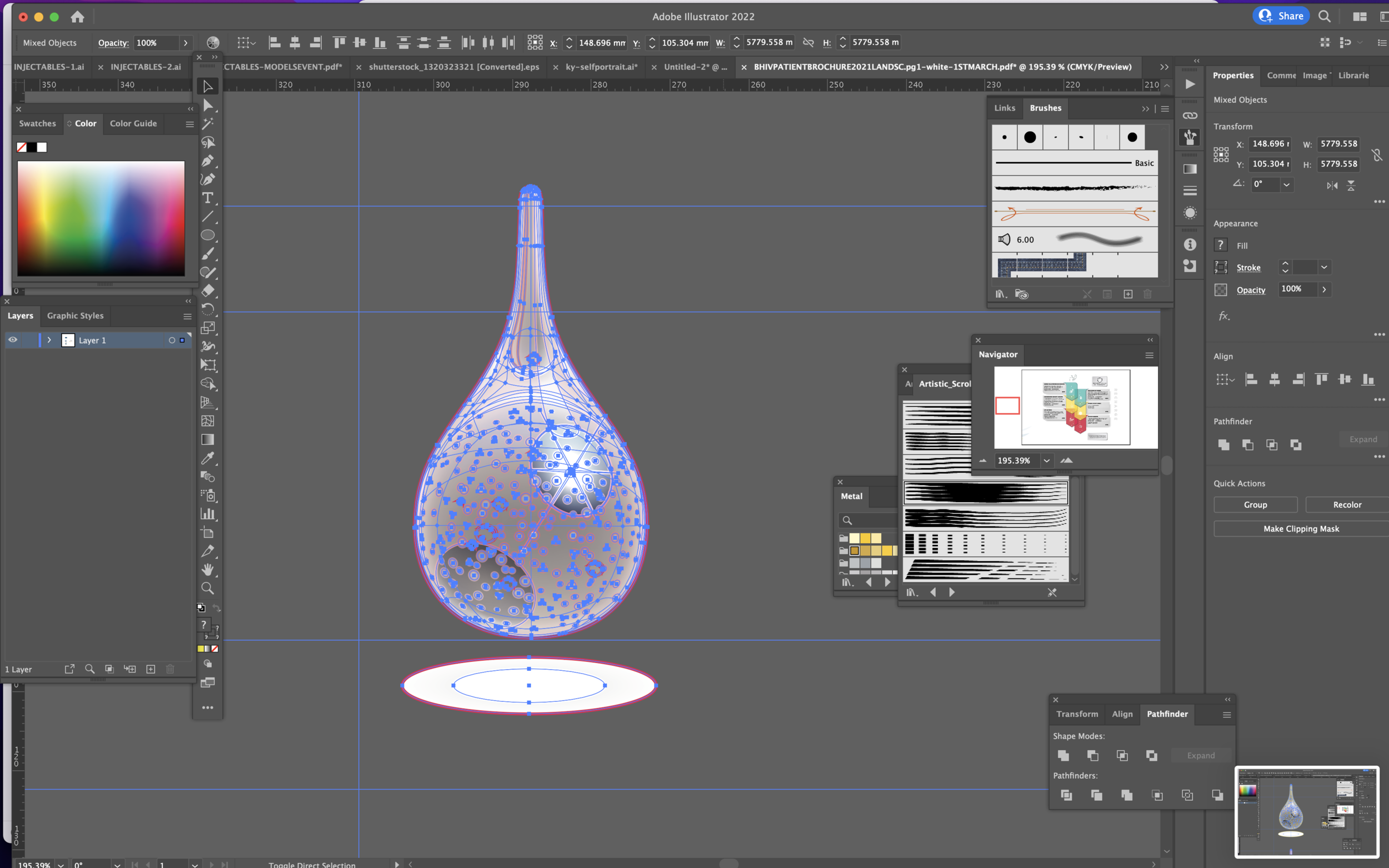
Task: Toggle the constrain proportions link in control bar
Action: coord(808,42)
